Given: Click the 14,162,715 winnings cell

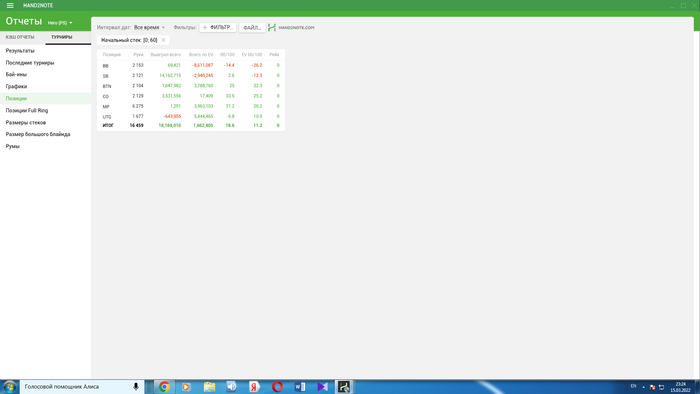Looking at the screenshot, I should click(x=170, y=76).
